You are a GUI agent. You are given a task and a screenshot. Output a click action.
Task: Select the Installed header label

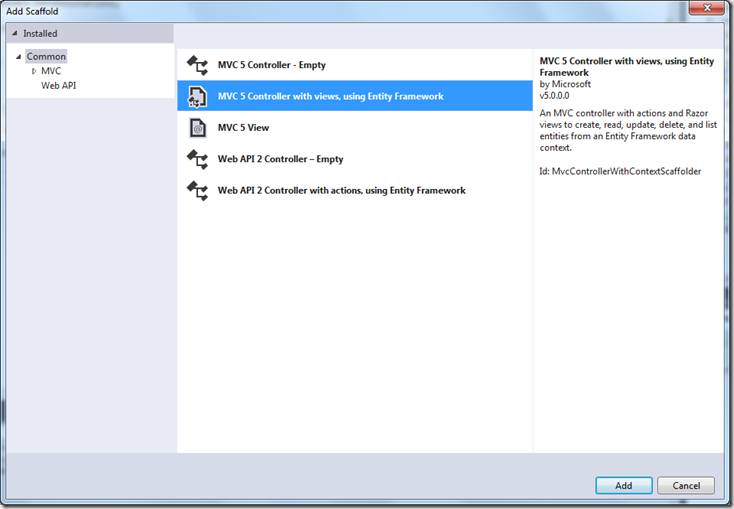coord(40,33)
